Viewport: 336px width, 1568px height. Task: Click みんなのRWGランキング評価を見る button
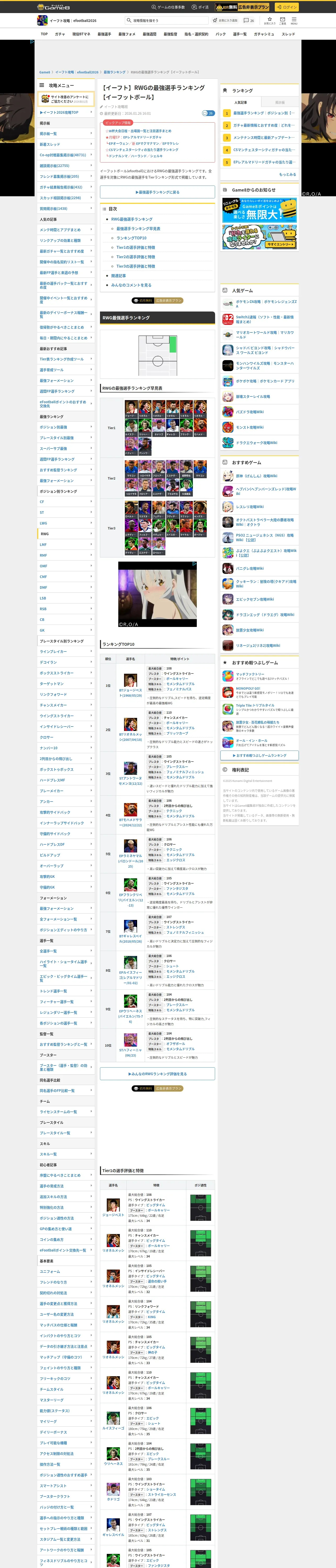[x=157, y=1074]
